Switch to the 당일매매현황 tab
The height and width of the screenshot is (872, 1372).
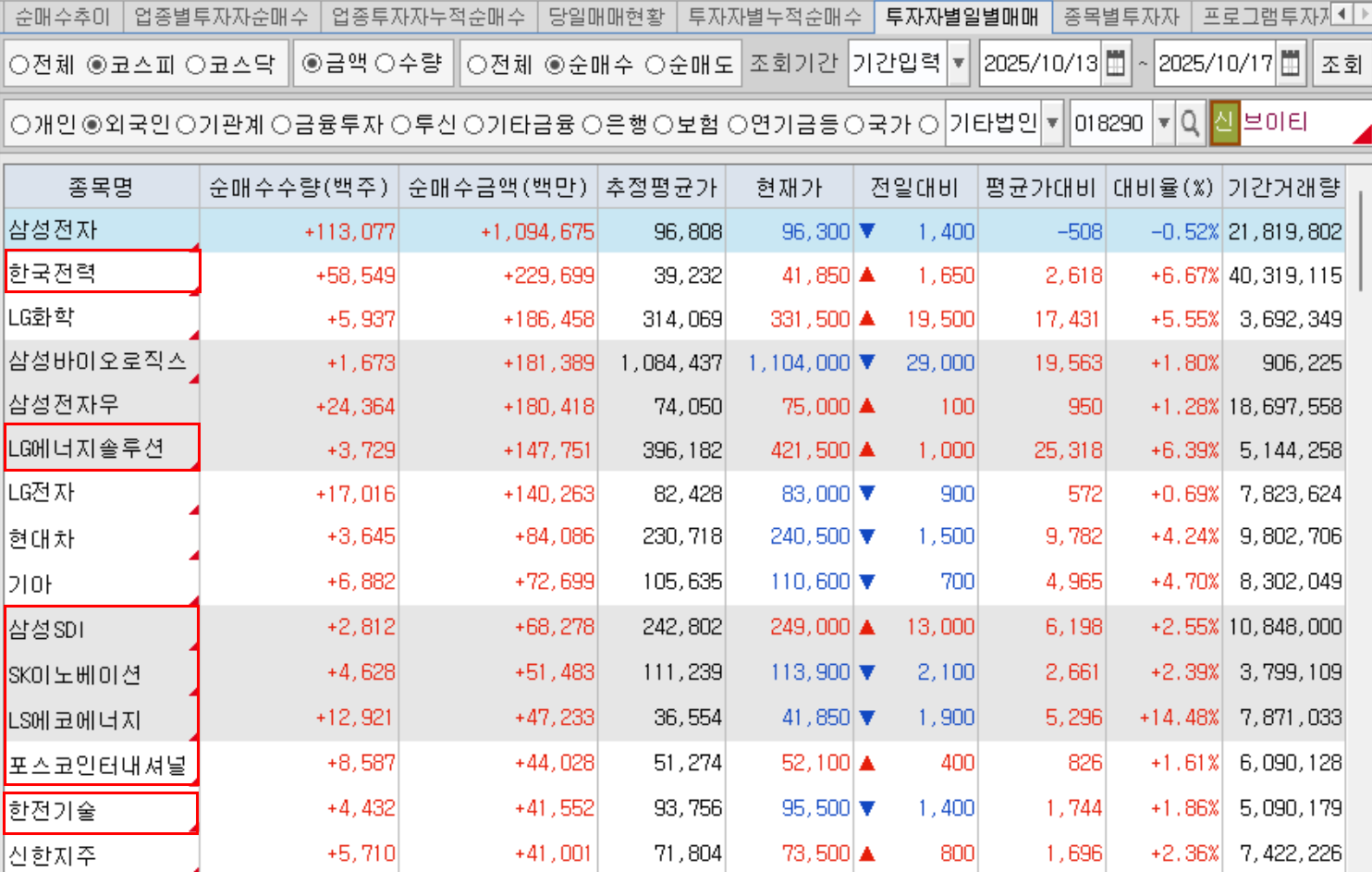click(x=606, y=16)
